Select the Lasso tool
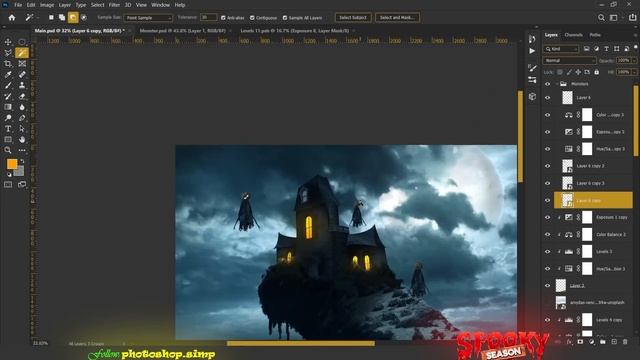The width and height of the screenshot is (640, 360). point(8,53)
